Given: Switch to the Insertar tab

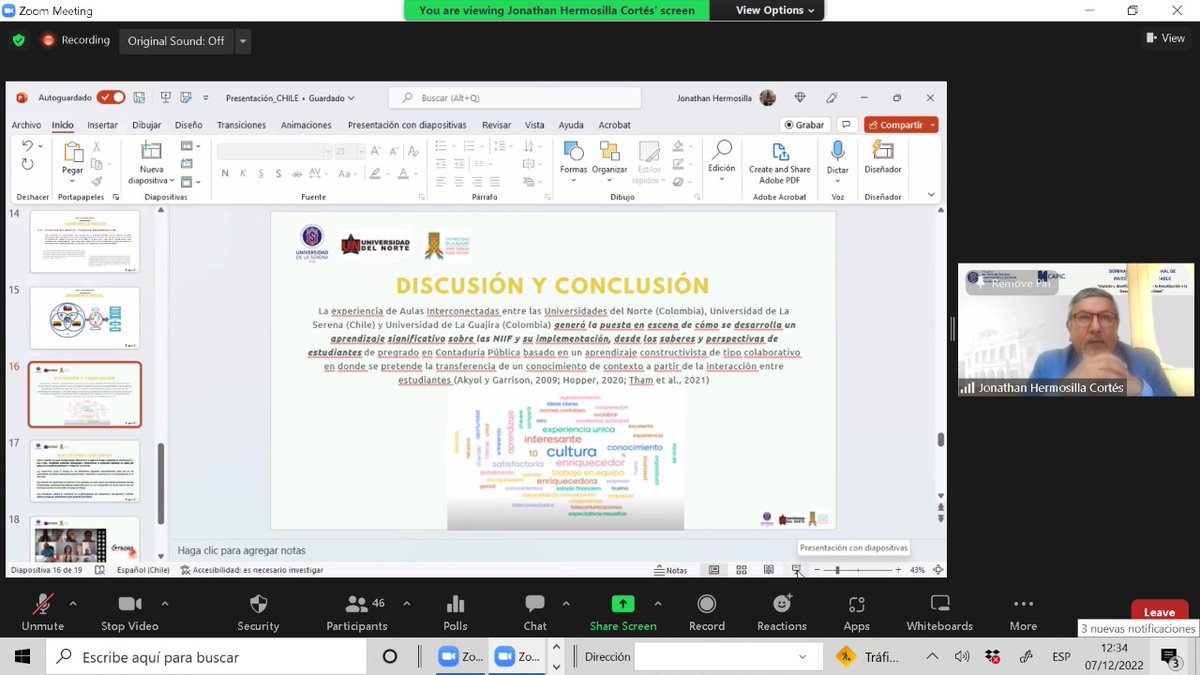Looking at the screenshot, I should [102, 125].
